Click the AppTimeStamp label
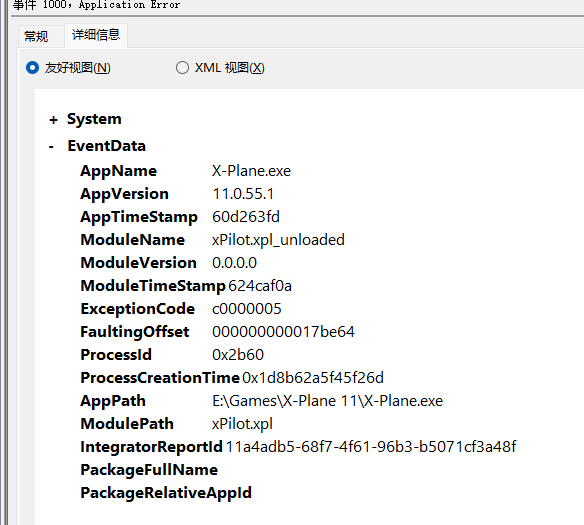The image size is (584, 525). (139, 217)
